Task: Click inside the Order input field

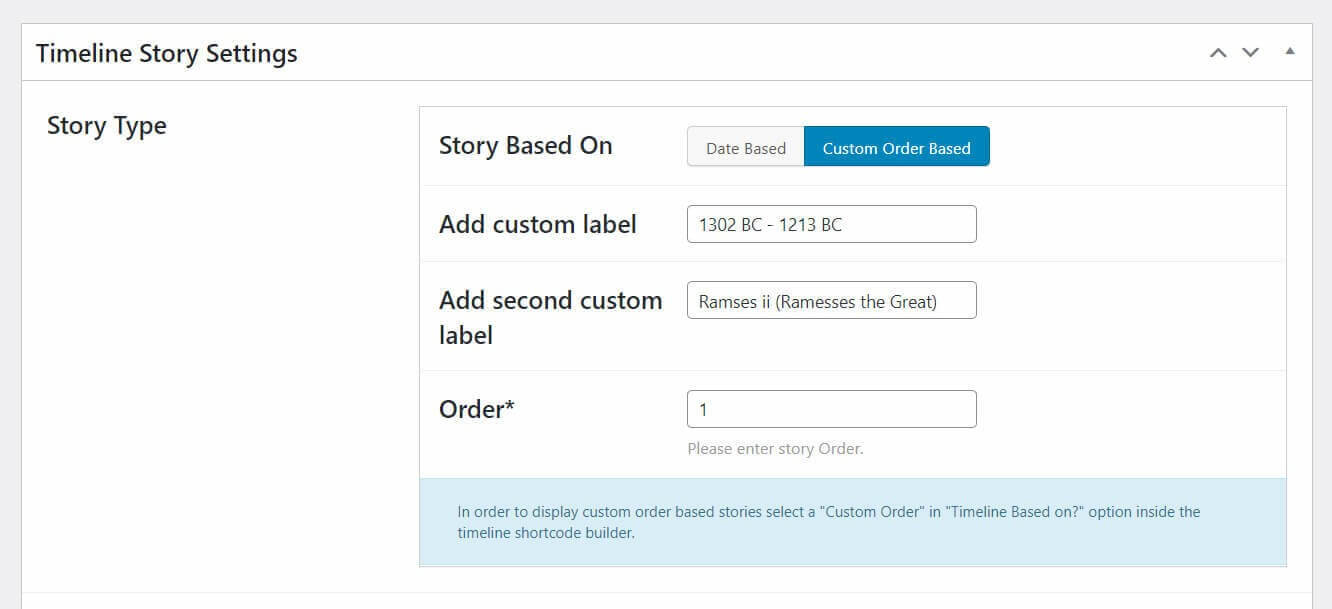Action: point(831,408)
